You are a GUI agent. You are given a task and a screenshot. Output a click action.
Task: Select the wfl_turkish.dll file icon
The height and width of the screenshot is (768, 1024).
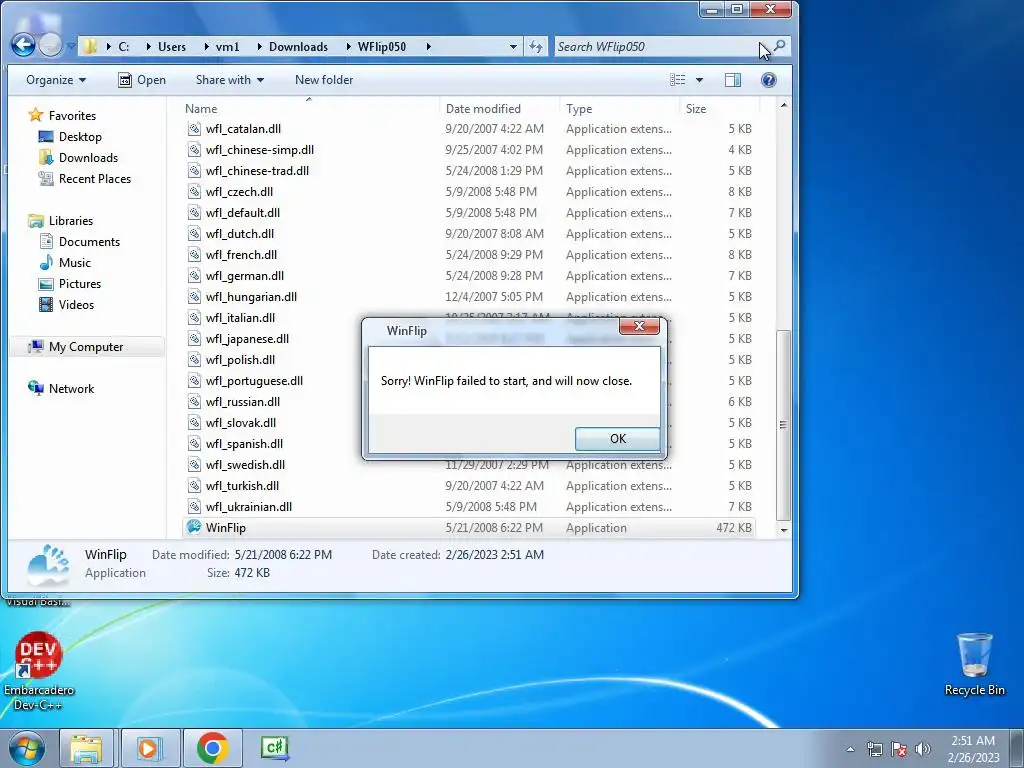pos(194,485)
